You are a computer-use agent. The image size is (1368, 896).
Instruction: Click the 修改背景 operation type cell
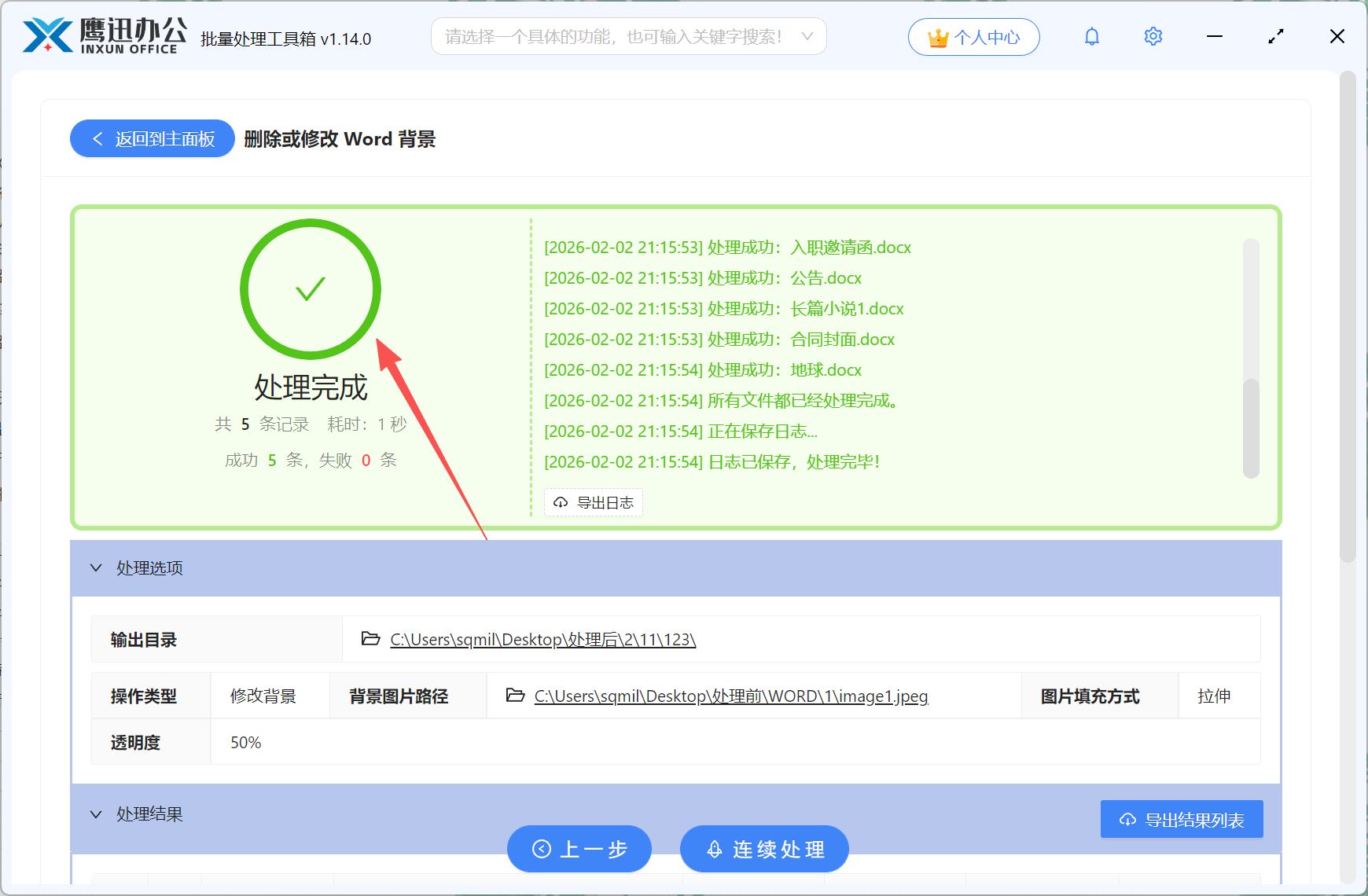[x=263, y=695]
